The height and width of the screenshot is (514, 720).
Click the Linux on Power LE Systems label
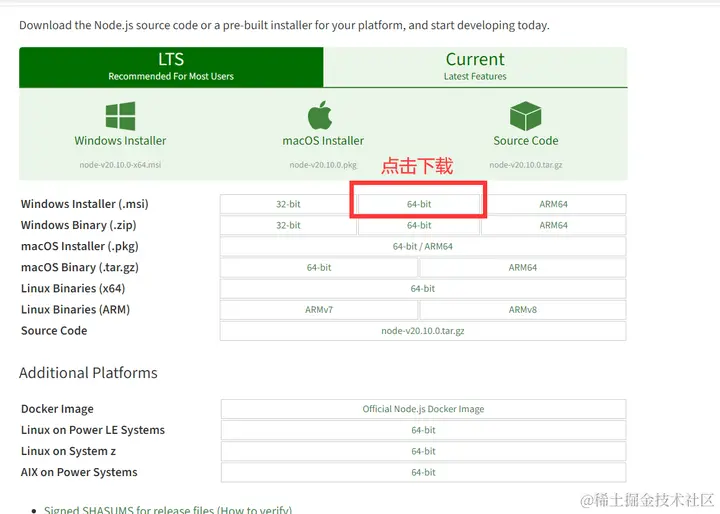click(x=93, y=430)
